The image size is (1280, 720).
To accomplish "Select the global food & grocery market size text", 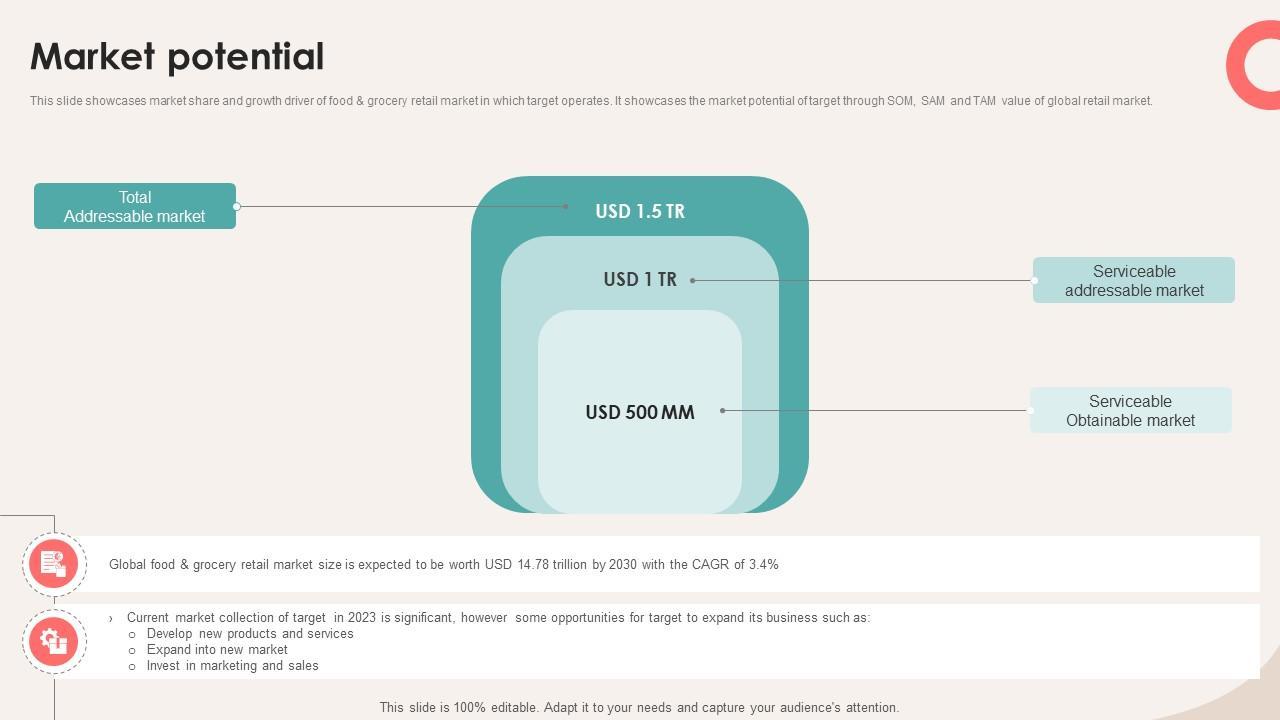I will [x=443, y=565].
